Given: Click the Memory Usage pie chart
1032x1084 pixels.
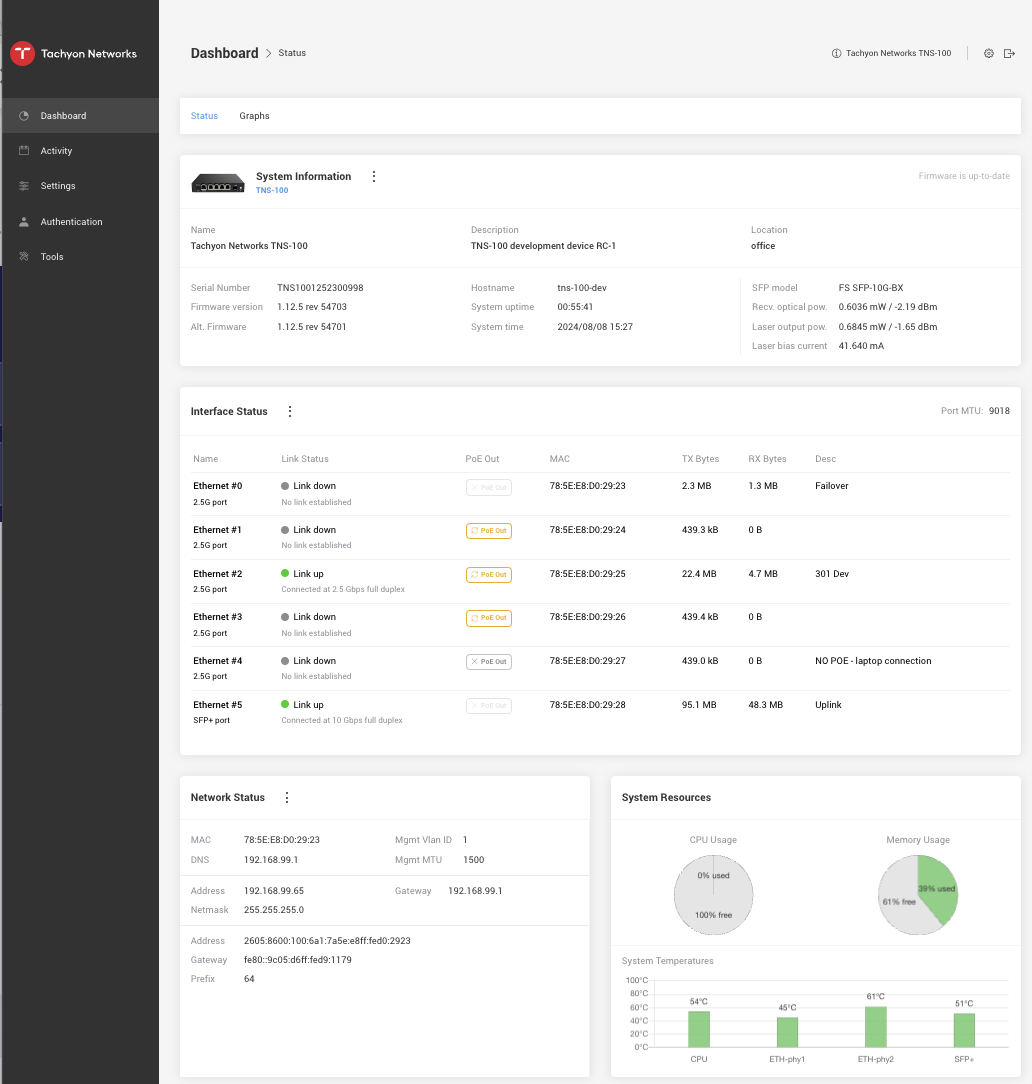Looking at the screenshot, I should pyautogui.click(x=918, y=895).
